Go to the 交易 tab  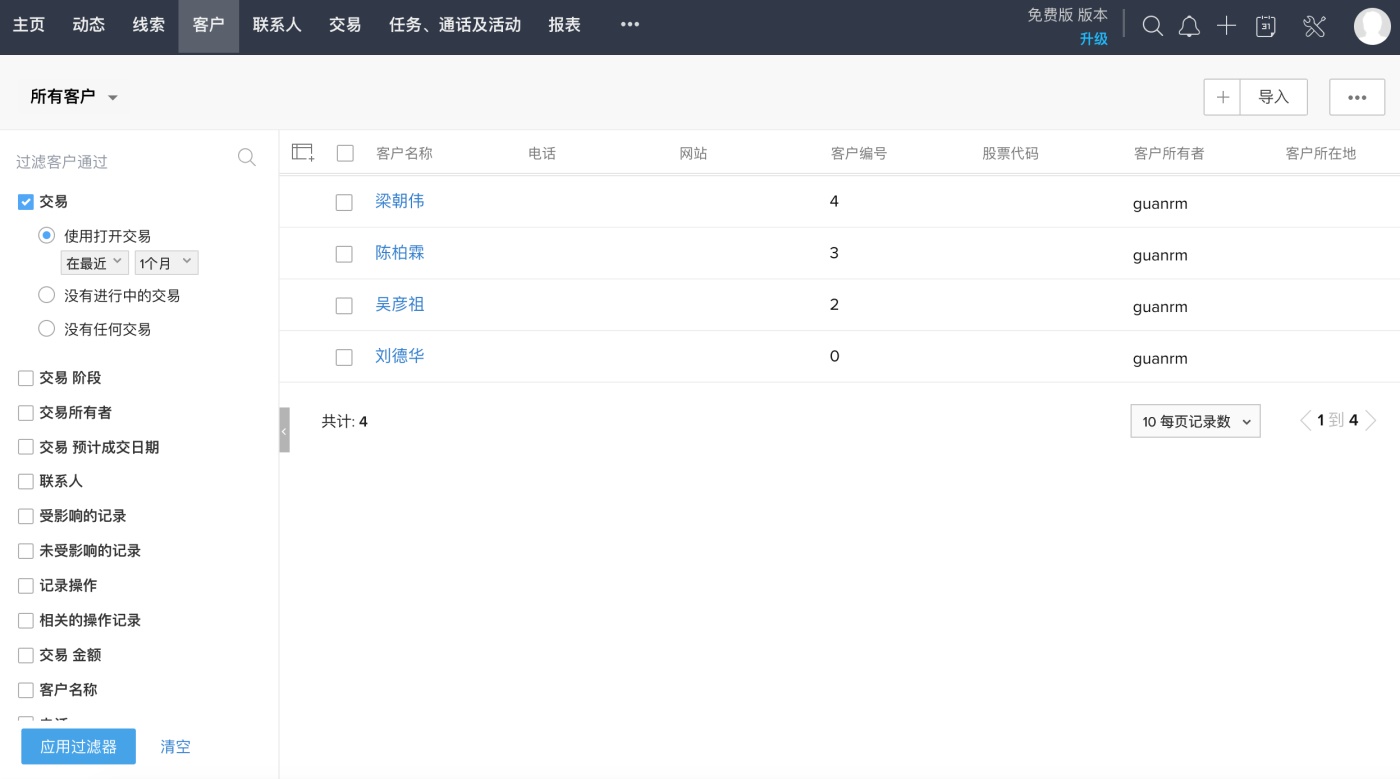(345, 25)
